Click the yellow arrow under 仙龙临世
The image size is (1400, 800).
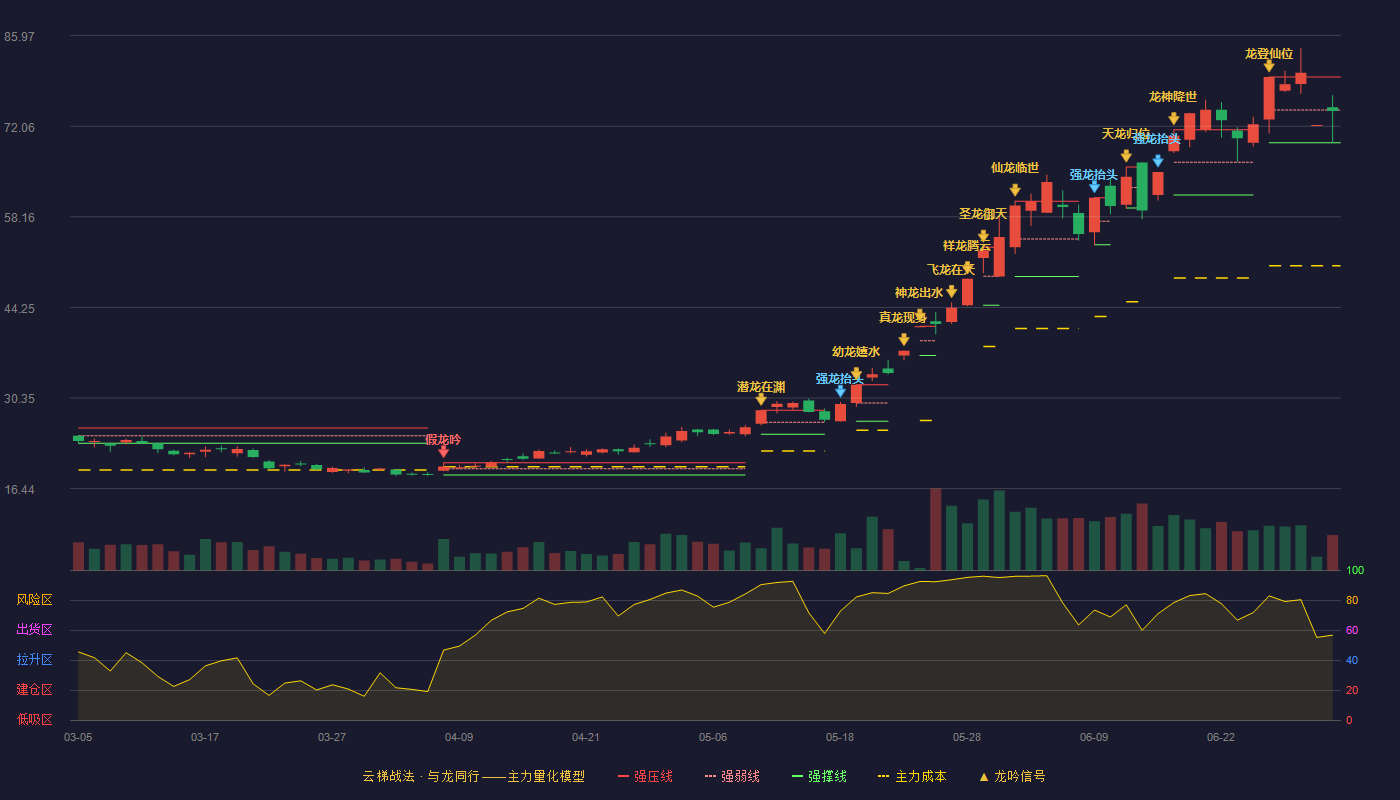point(1015,190)
